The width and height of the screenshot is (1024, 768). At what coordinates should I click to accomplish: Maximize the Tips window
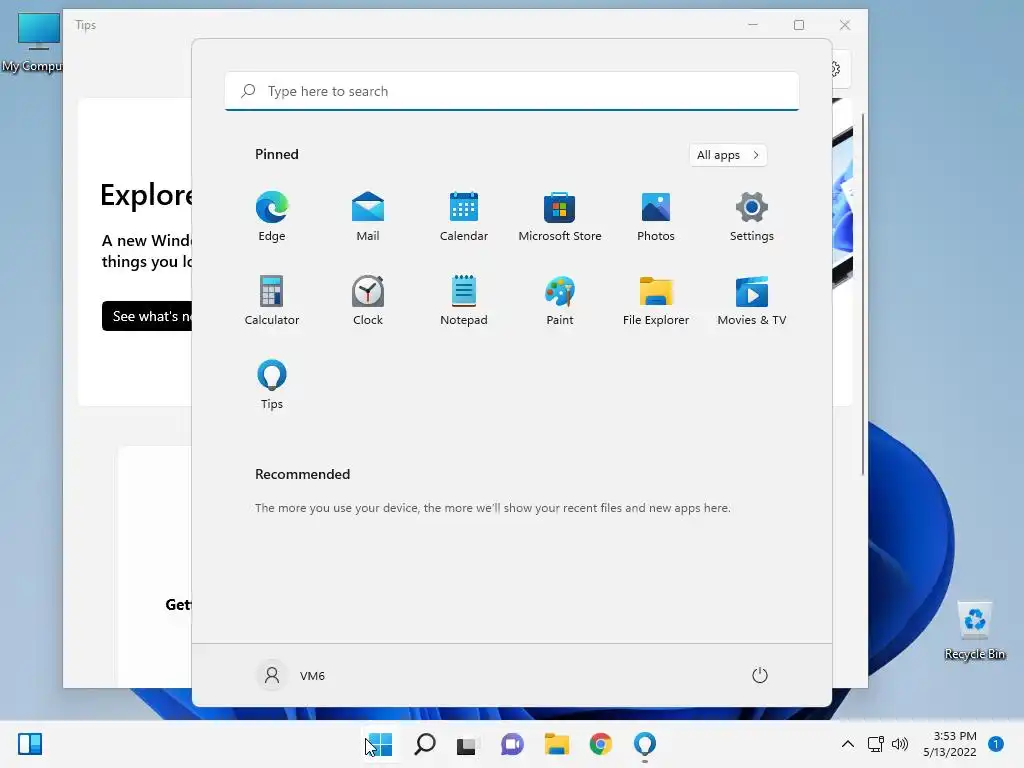pos(799,25)
